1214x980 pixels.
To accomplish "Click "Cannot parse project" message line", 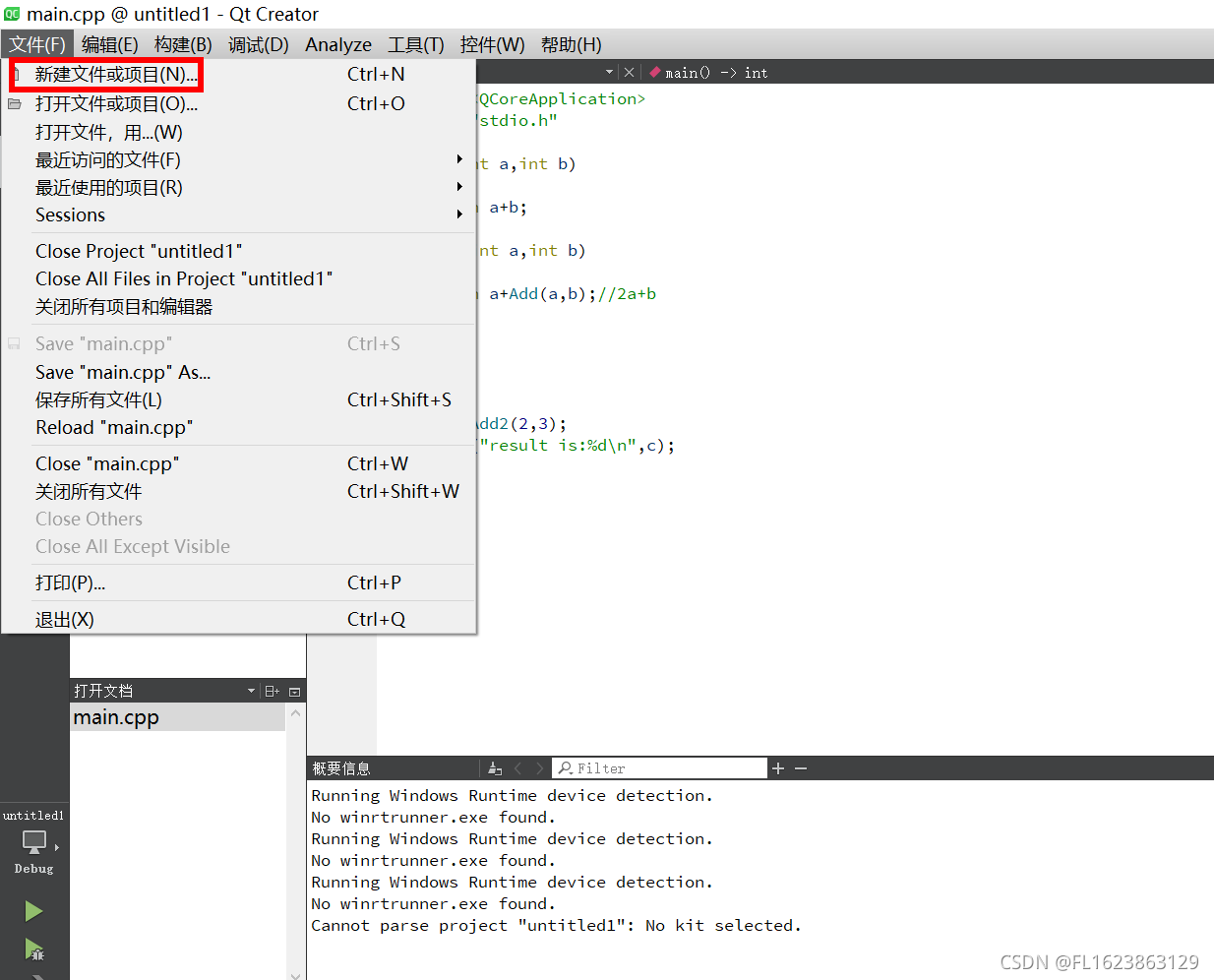I will click(556, 925).
